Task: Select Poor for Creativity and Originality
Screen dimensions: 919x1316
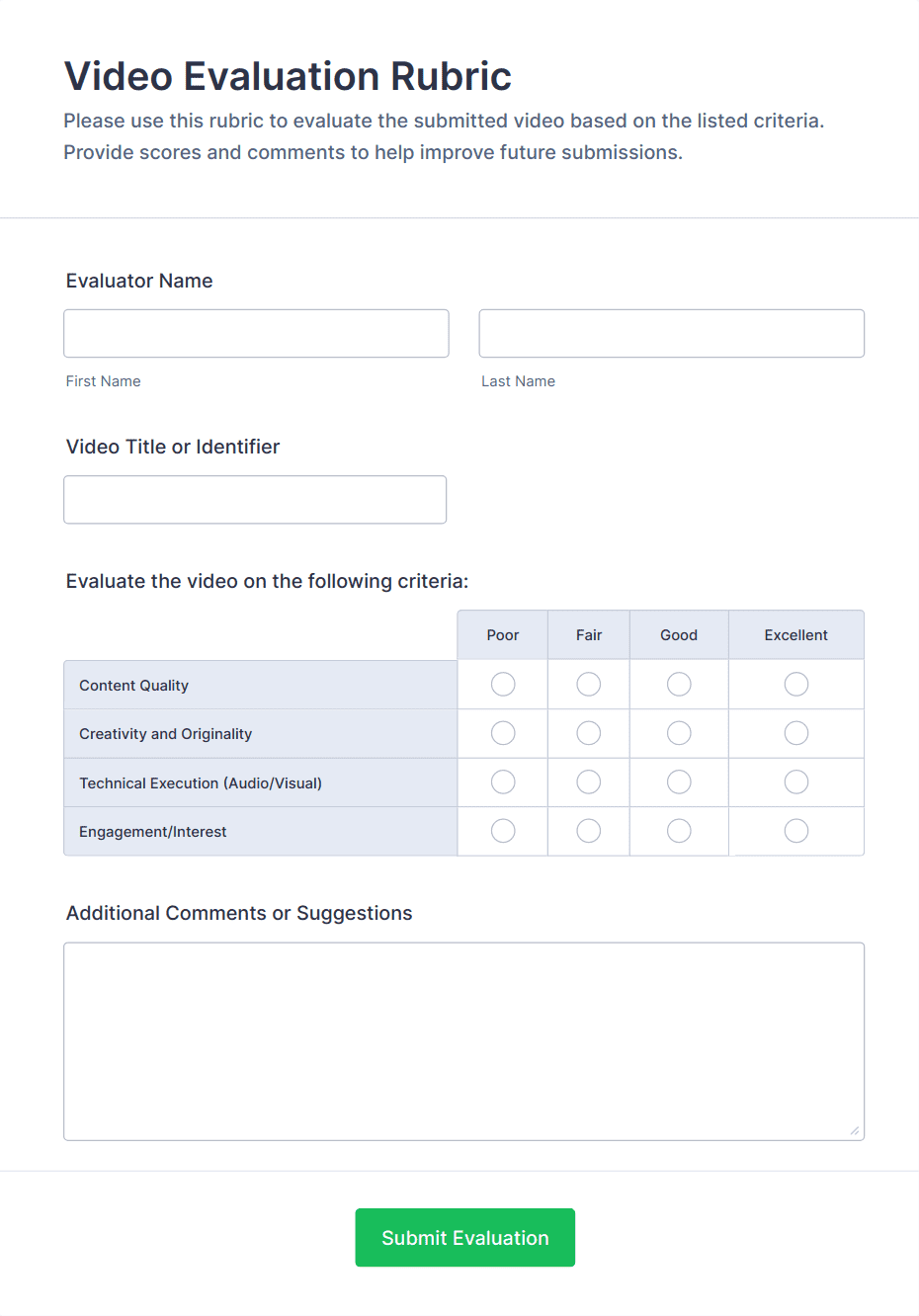Action: [x=502, y=733]
